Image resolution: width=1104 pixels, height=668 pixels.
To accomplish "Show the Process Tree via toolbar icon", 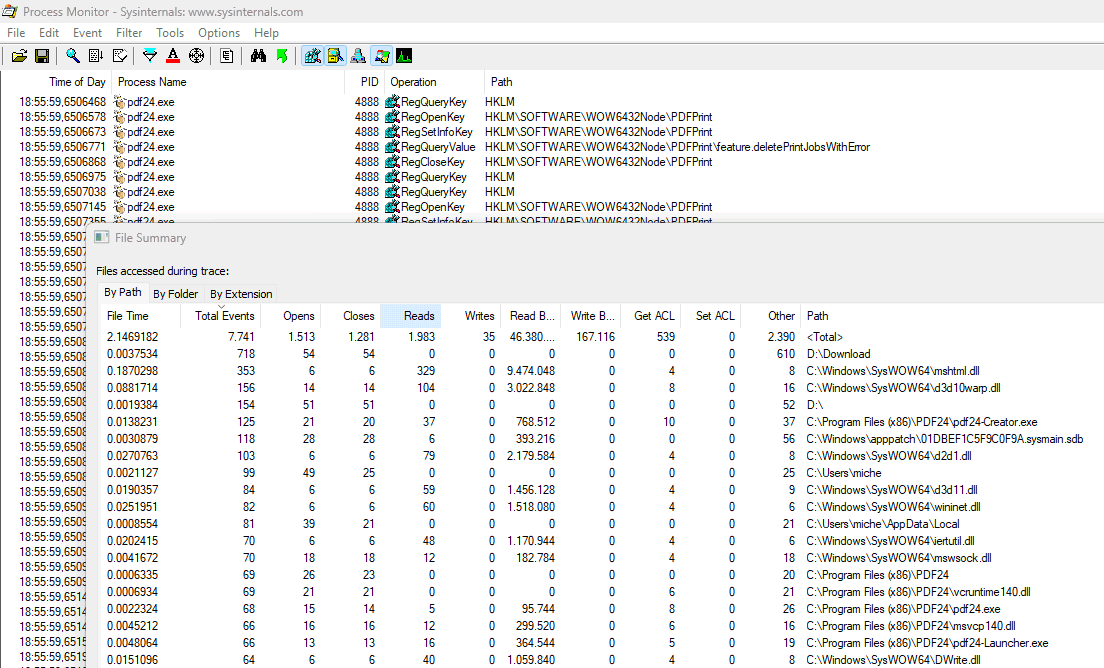I will pyautogui.click(x=227, y=56).
